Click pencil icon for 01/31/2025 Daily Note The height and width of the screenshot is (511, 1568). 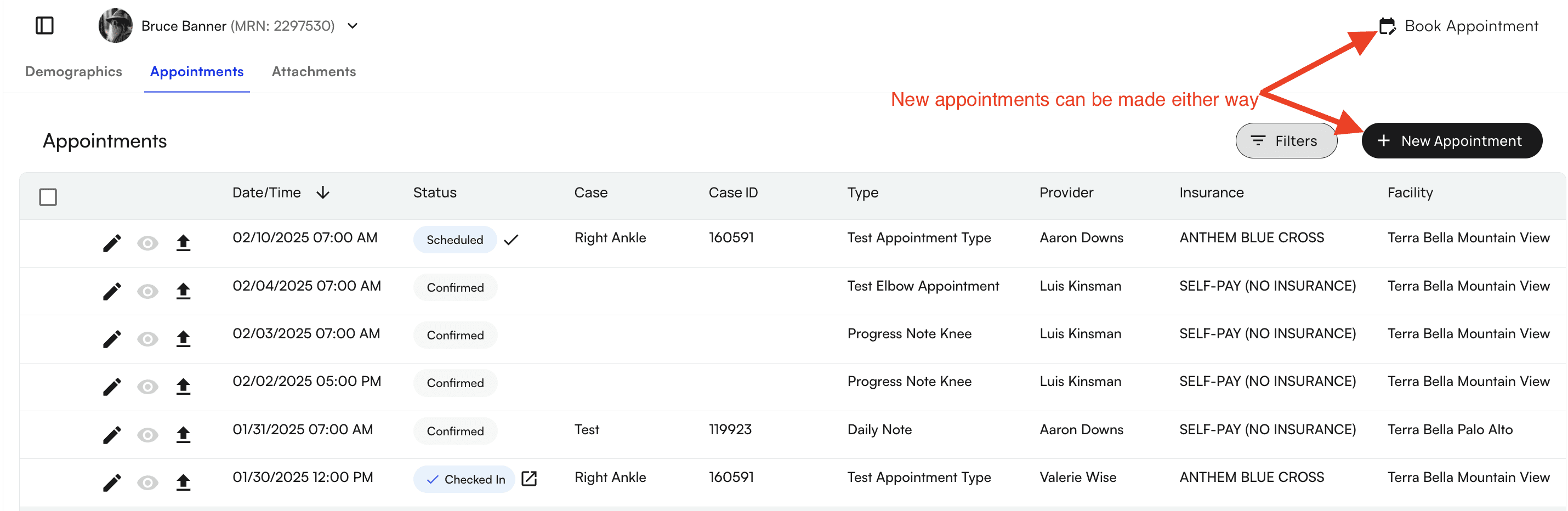click(111, 435)
